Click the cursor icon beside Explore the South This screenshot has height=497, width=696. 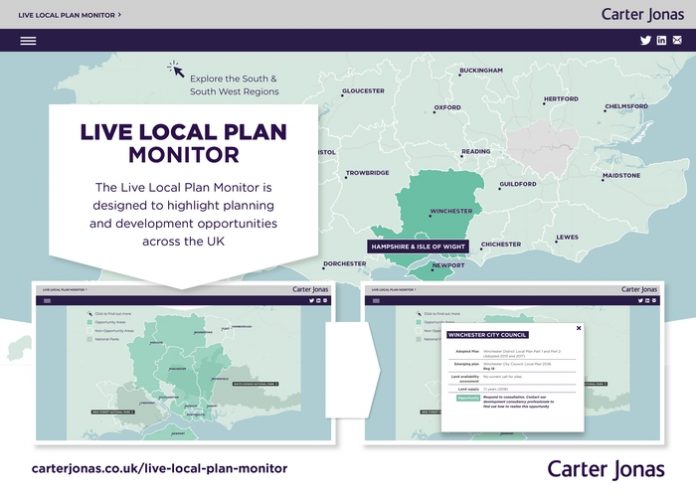point(176,70)
